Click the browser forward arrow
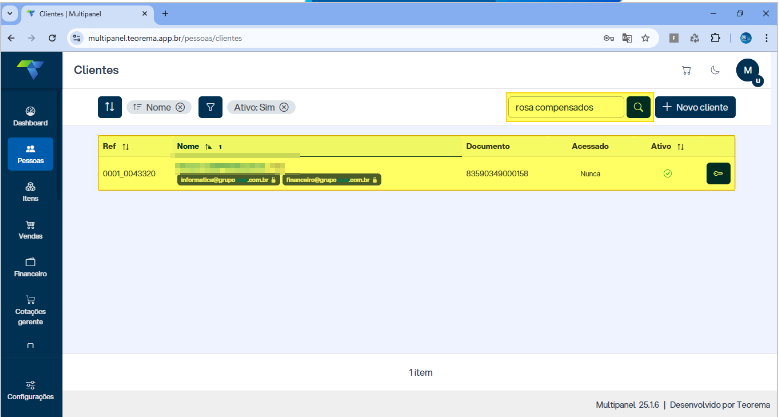 coord(31,38)
